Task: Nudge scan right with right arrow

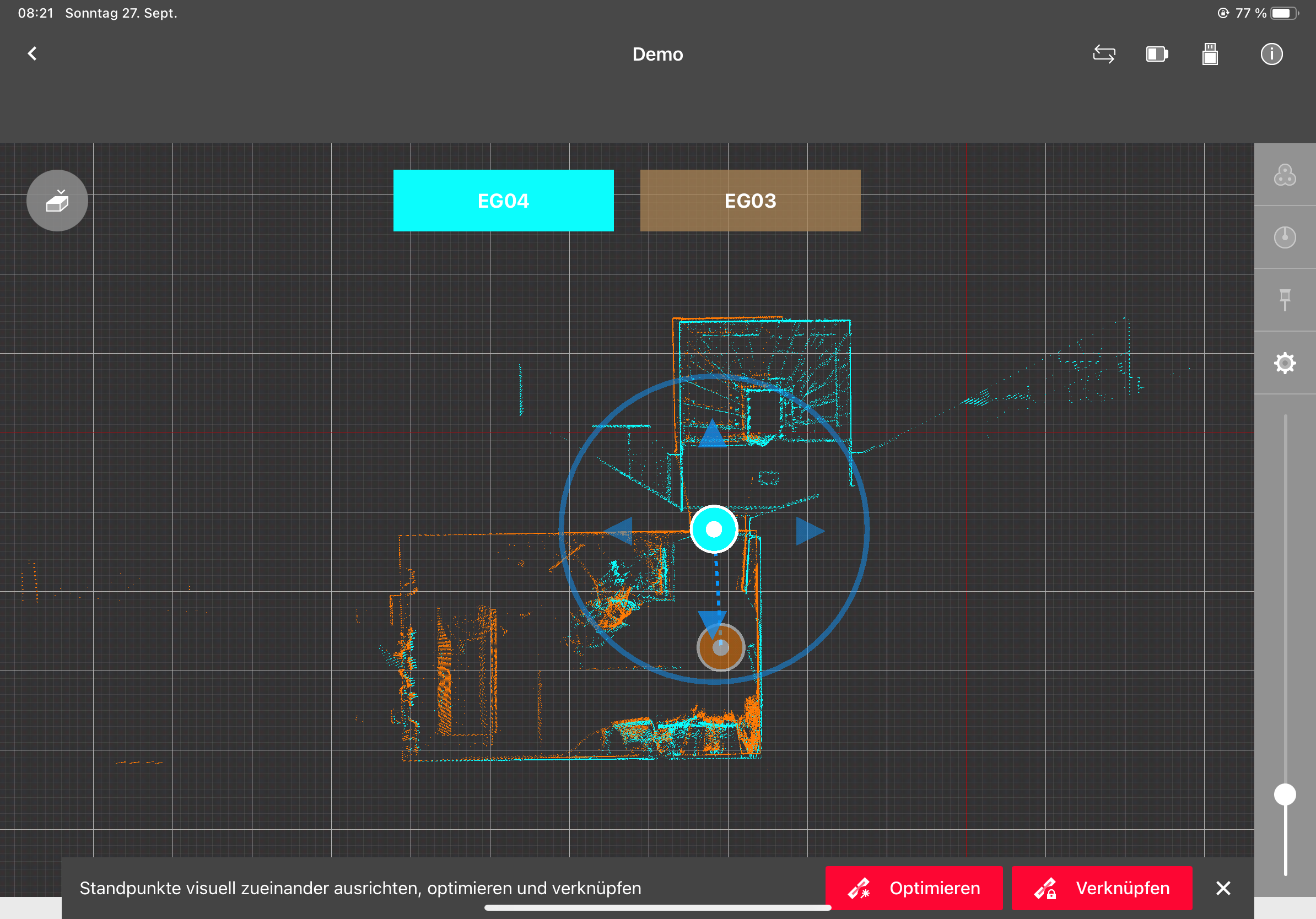Action: (810, 531)
